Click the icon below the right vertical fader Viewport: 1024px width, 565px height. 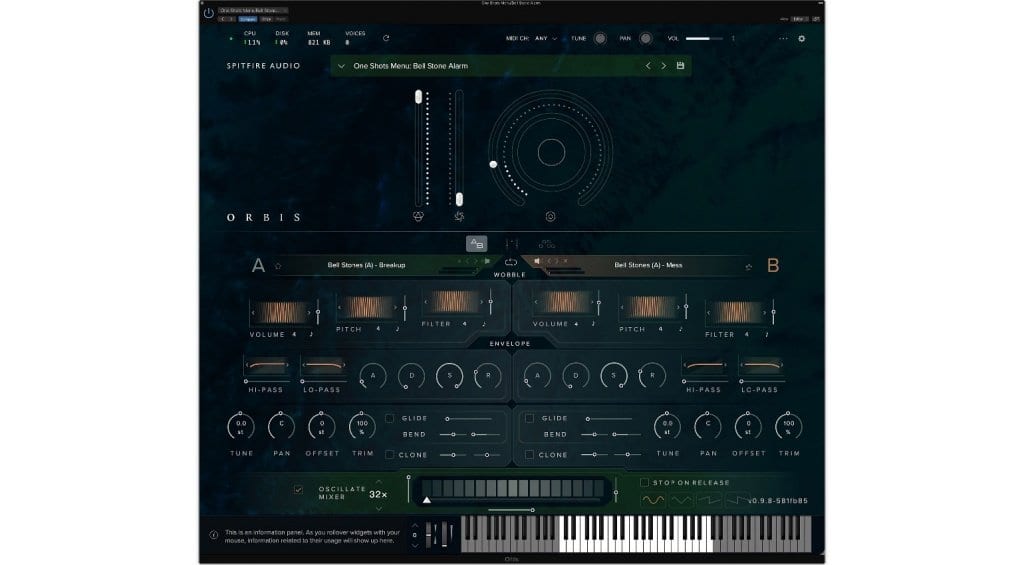pos(459,216)
